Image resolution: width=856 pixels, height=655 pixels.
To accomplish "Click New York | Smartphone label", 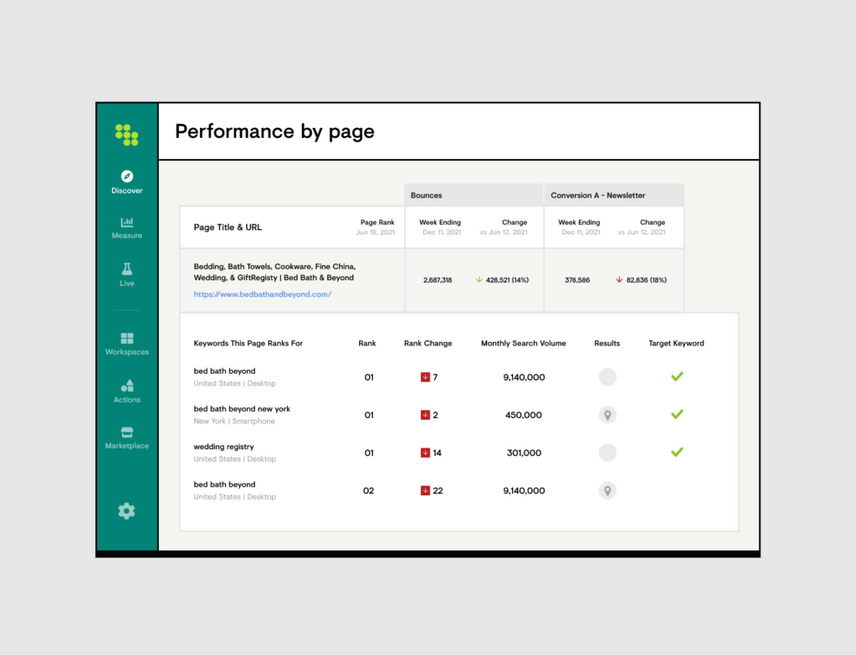I will pyautogui.click(x=234, y=421).
